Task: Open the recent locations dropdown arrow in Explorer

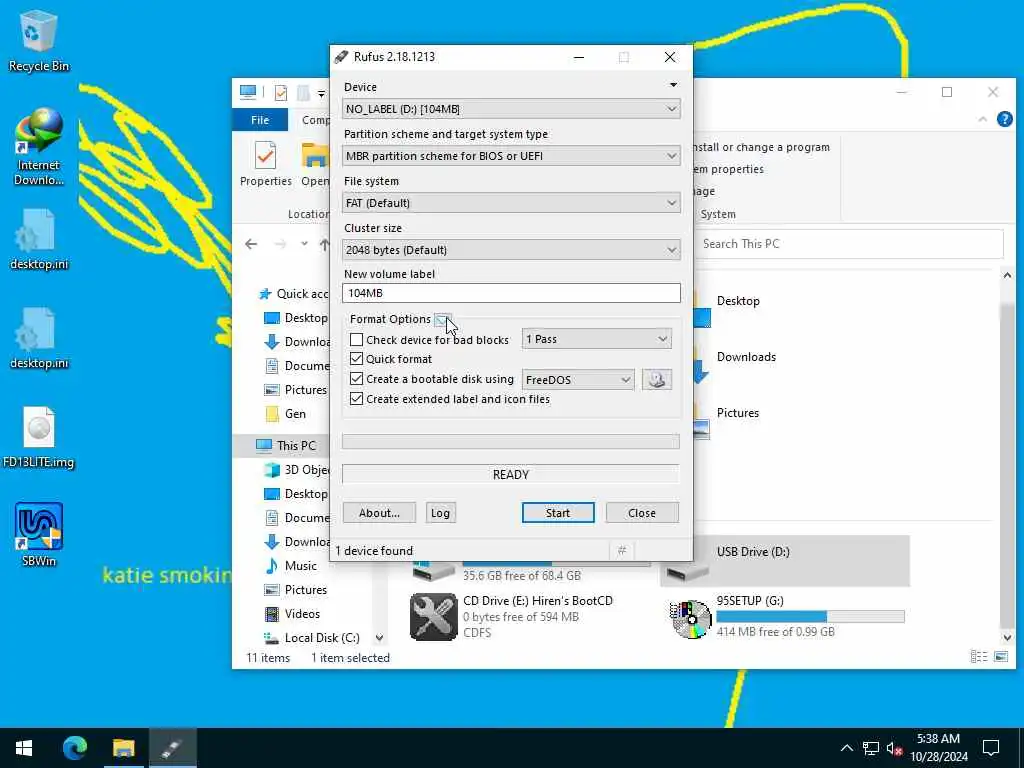Action: [304, 244]
